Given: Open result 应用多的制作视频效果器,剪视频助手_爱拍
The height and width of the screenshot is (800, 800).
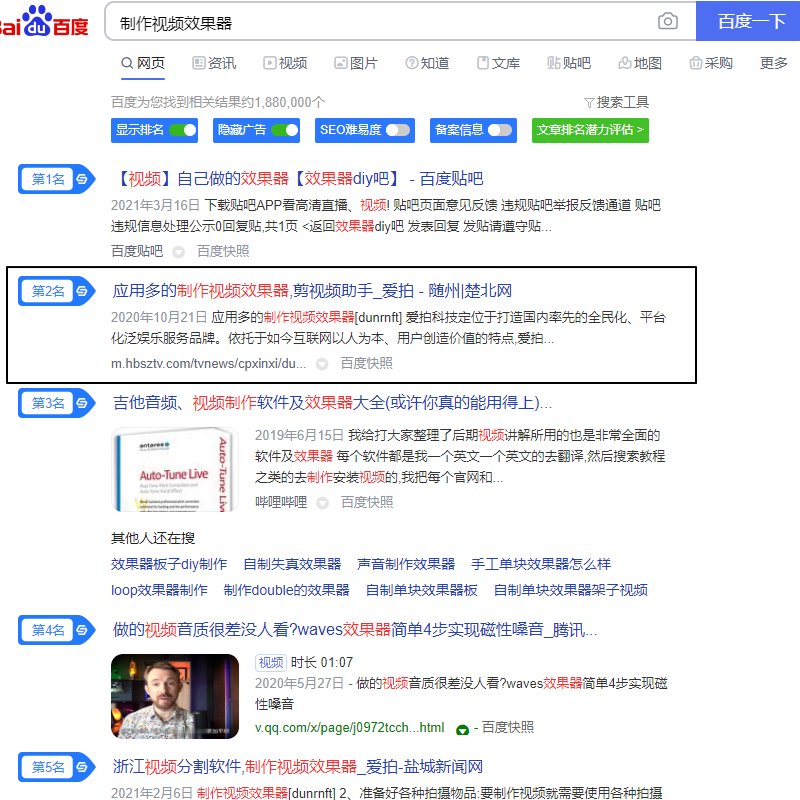Looking at the screenshot, I should pos(312,291).
